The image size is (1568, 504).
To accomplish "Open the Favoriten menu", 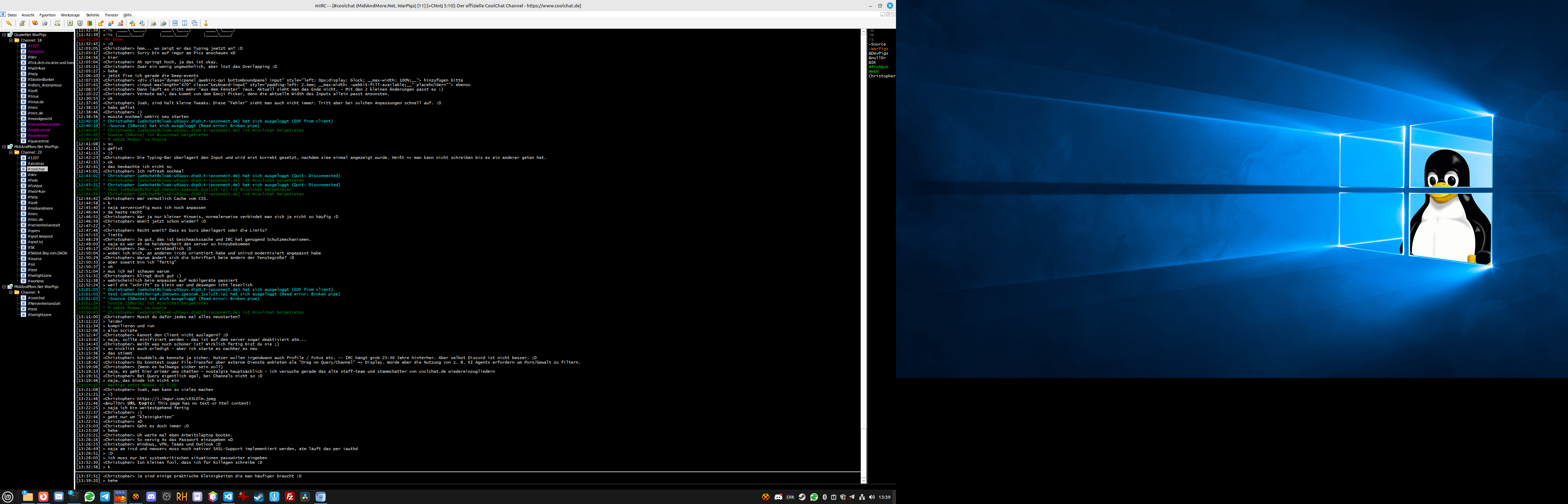I will coord(48,15).
